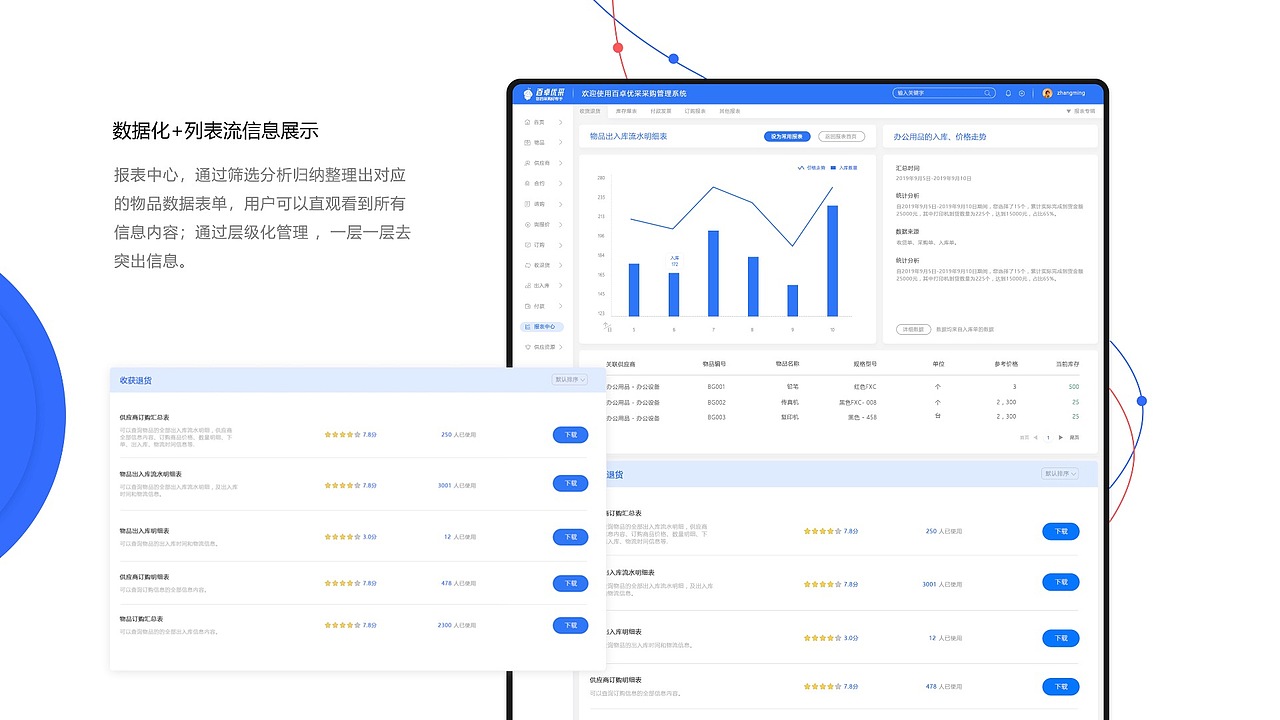This screenshot has width=1280, height=720.
Task: Click star rating of 物品订购汇总表 in floating card
Action: click(x=342, y=625)
